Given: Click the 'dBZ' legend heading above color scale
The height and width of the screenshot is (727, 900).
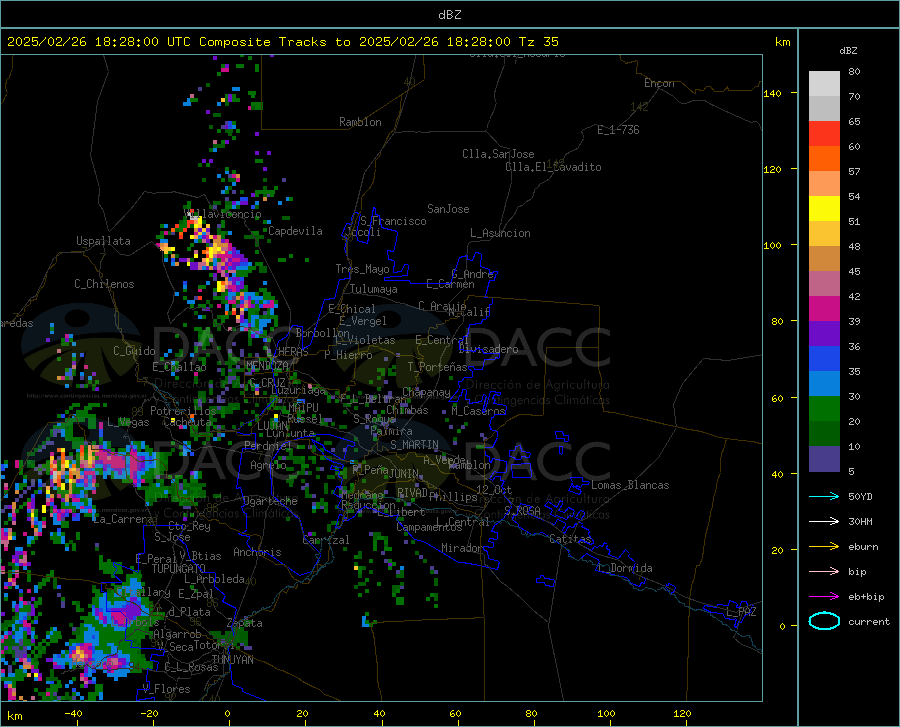Looking at the screenshot, I should point(848,50).
